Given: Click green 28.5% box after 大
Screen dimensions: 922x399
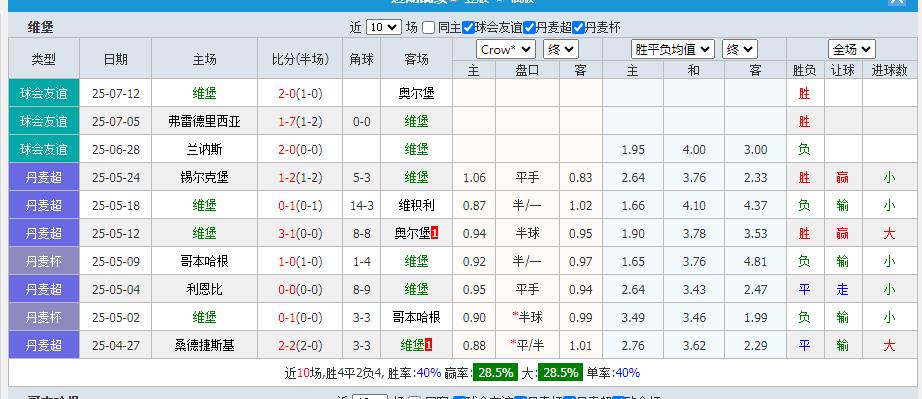Looking at the screenshot, I should [560, 373].
